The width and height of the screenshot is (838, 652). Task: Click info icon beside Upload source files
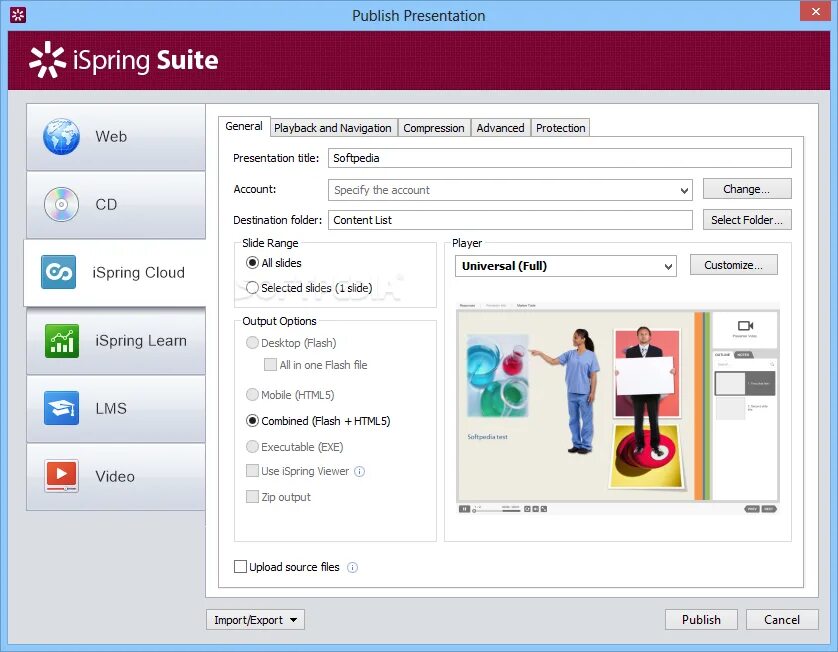pos(352,568)
